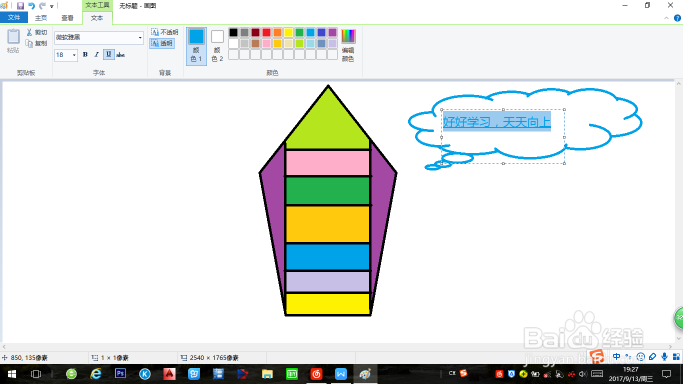
Task: Switch to the 主页 (Home) tab
Action: click(41, 18)
